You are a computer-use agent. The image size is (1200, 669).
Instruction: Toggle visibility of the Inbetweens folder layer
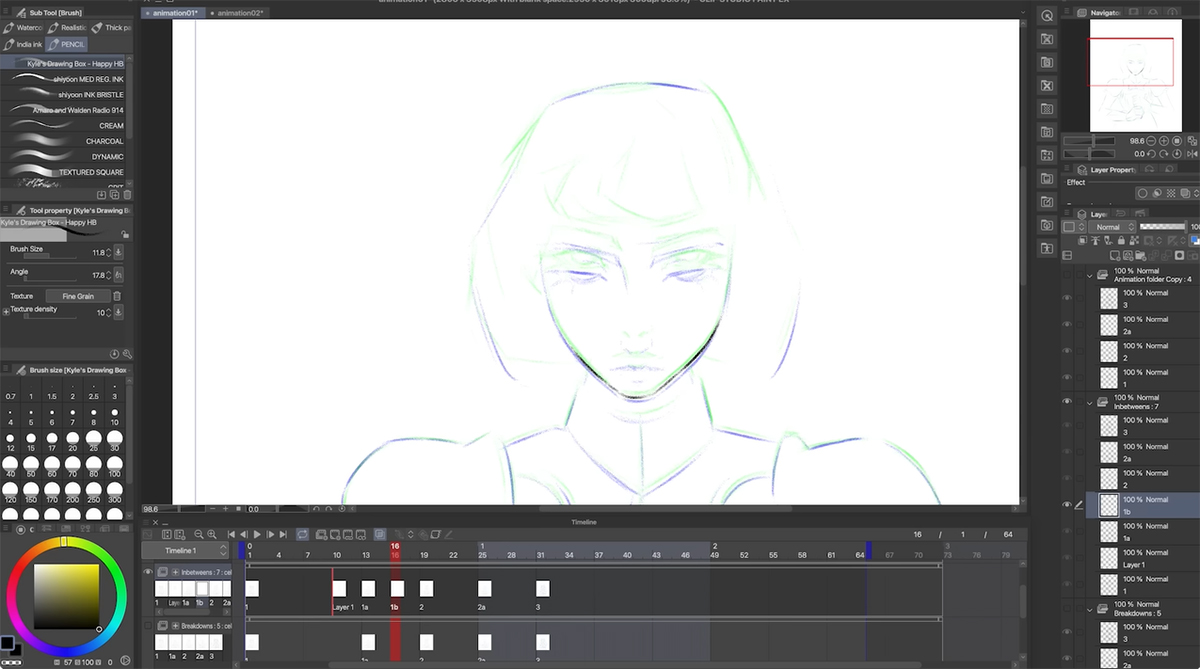(x=1066, y=402)
